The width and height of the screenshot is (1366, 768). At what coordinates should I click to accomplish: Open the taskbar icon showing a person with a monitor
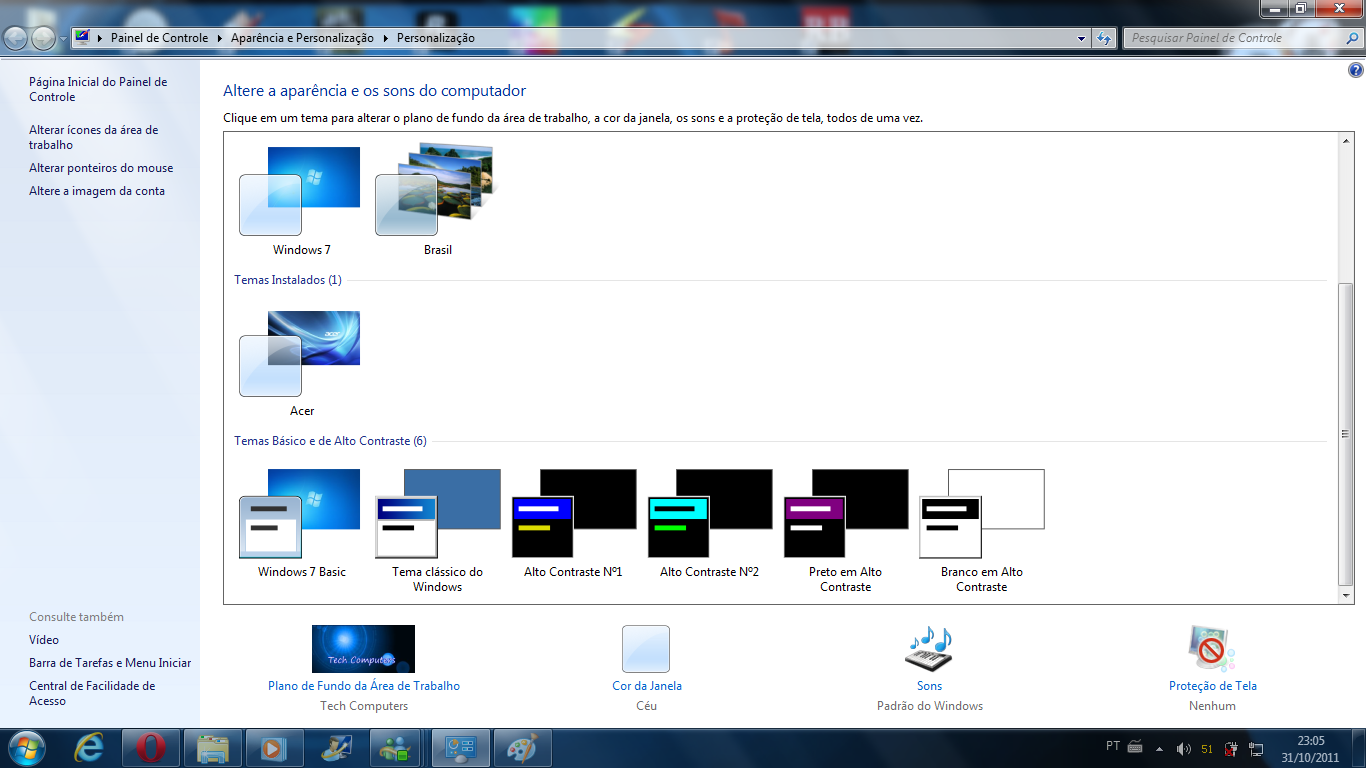(x=337, y=748)
